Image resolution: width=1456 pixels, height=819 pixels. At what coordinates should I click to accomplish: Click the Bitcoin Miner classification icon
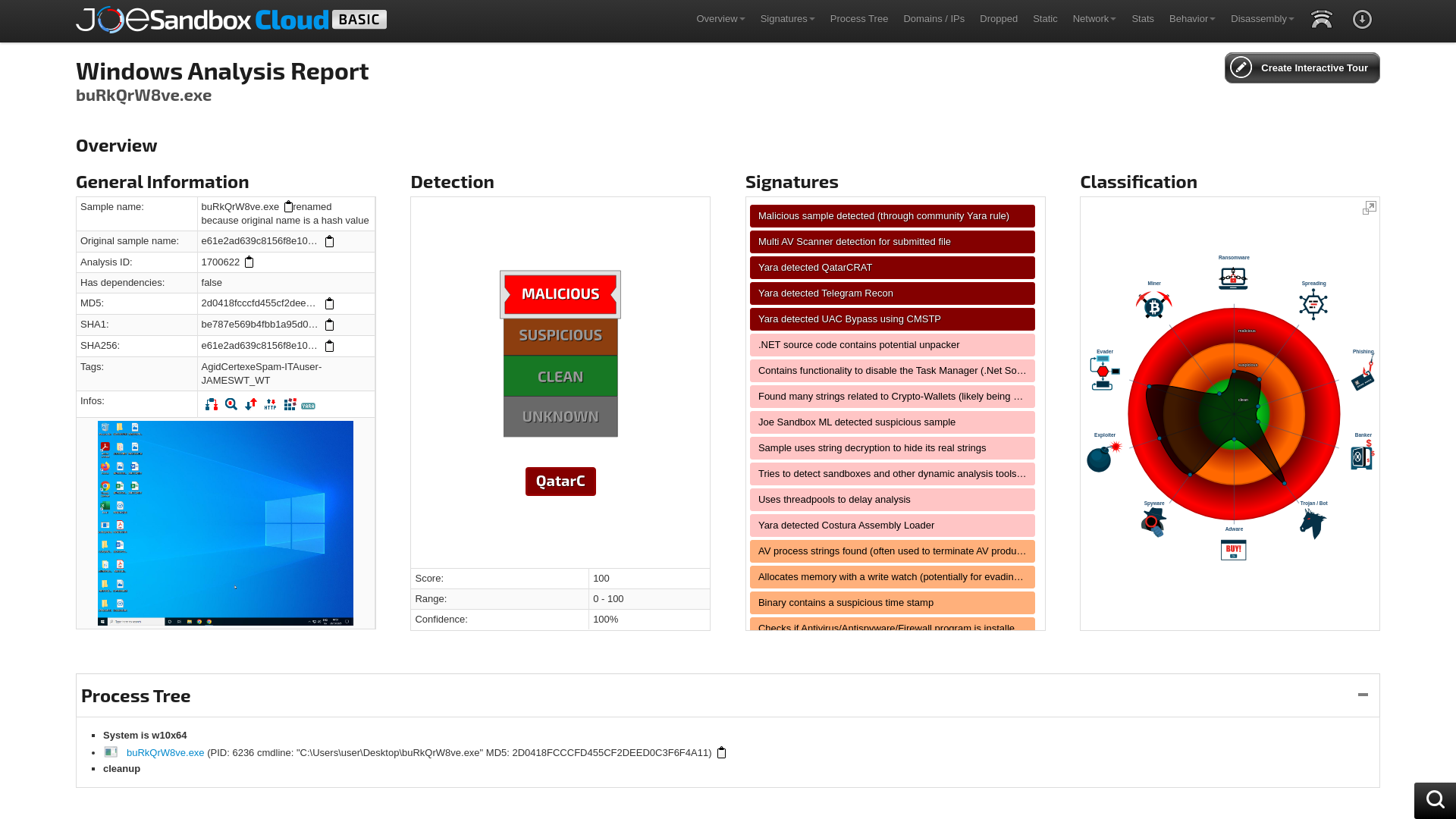coord(1154,305)
